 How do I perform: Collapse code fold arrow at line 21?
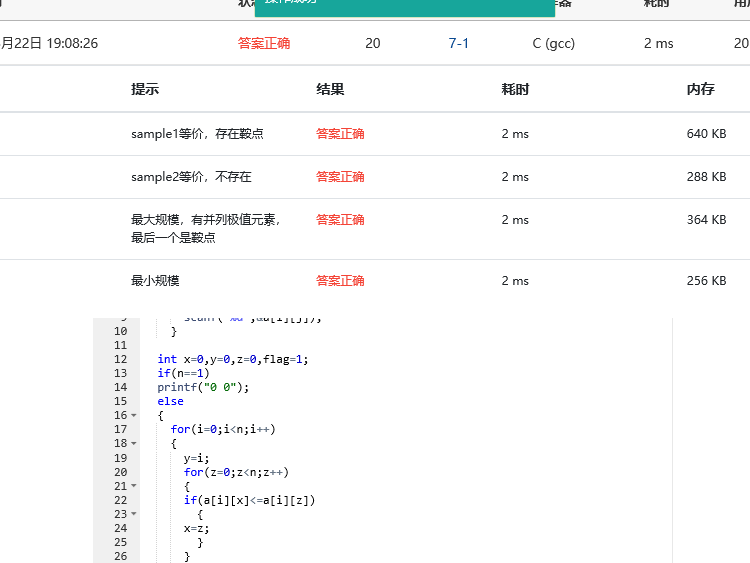(x=134, y=486)
